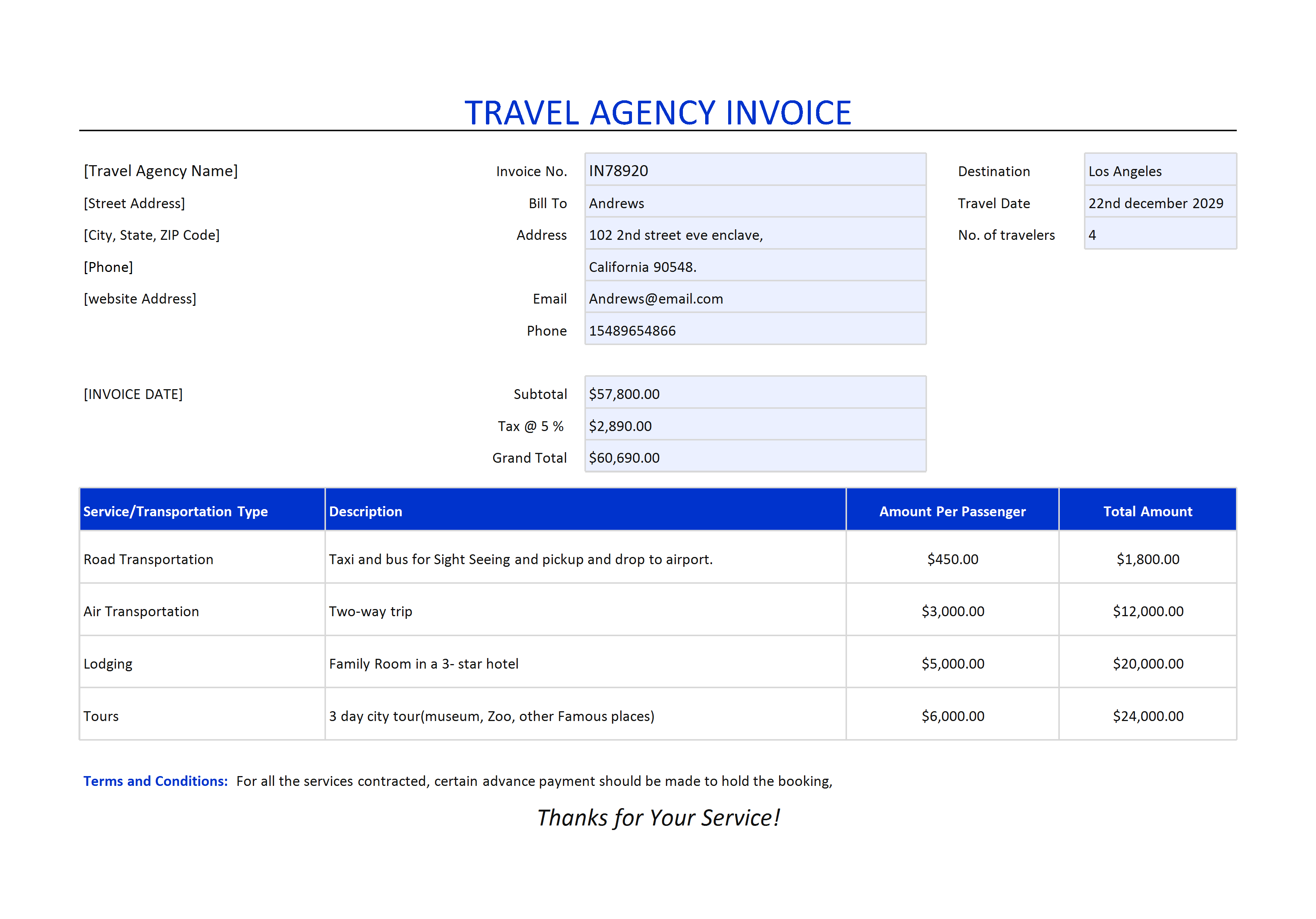Click the Destination field Los Angeles

pos(1161,170)
